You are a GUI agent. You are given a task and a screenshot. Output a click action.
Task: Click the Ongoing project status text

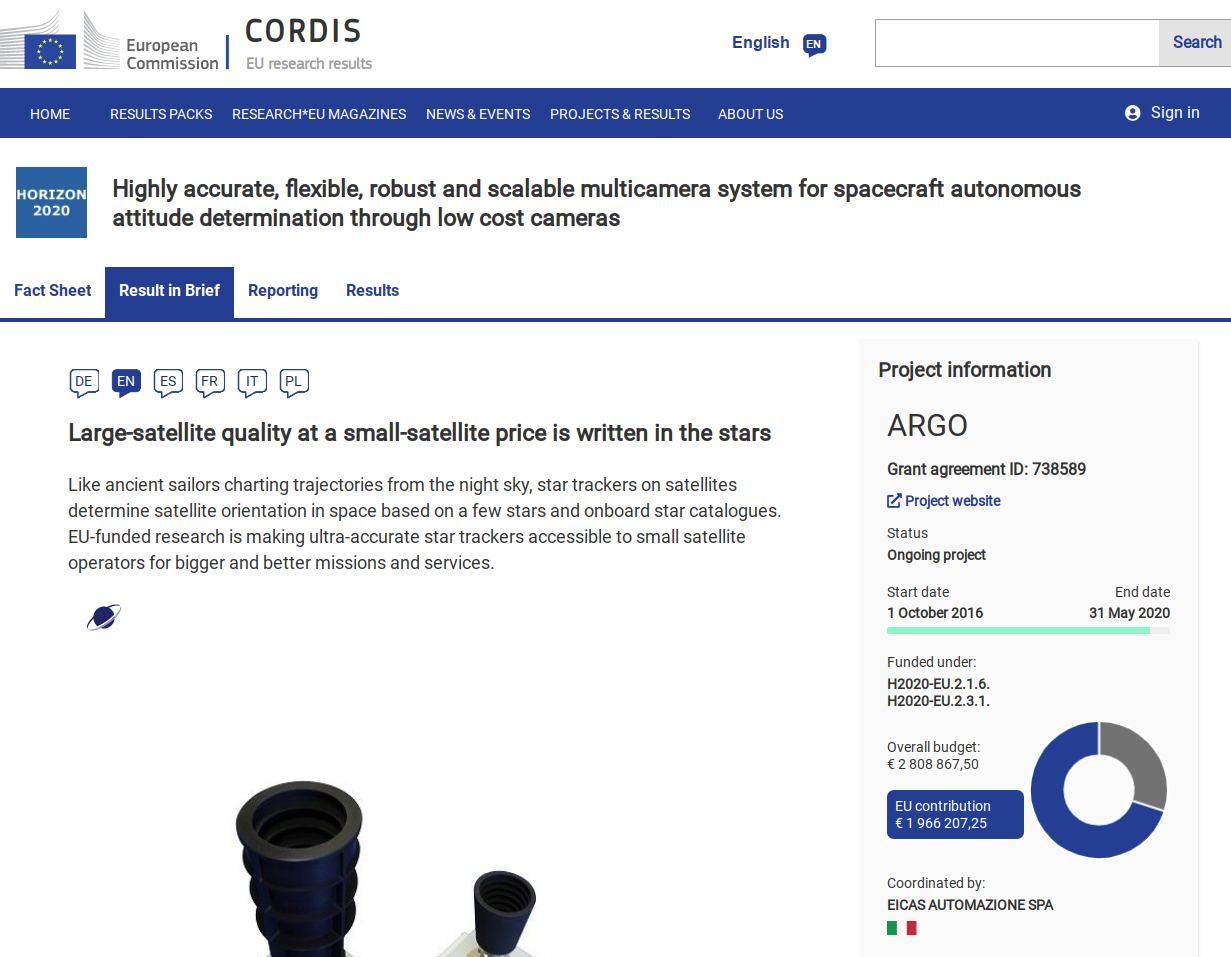[x=936, y=555]
